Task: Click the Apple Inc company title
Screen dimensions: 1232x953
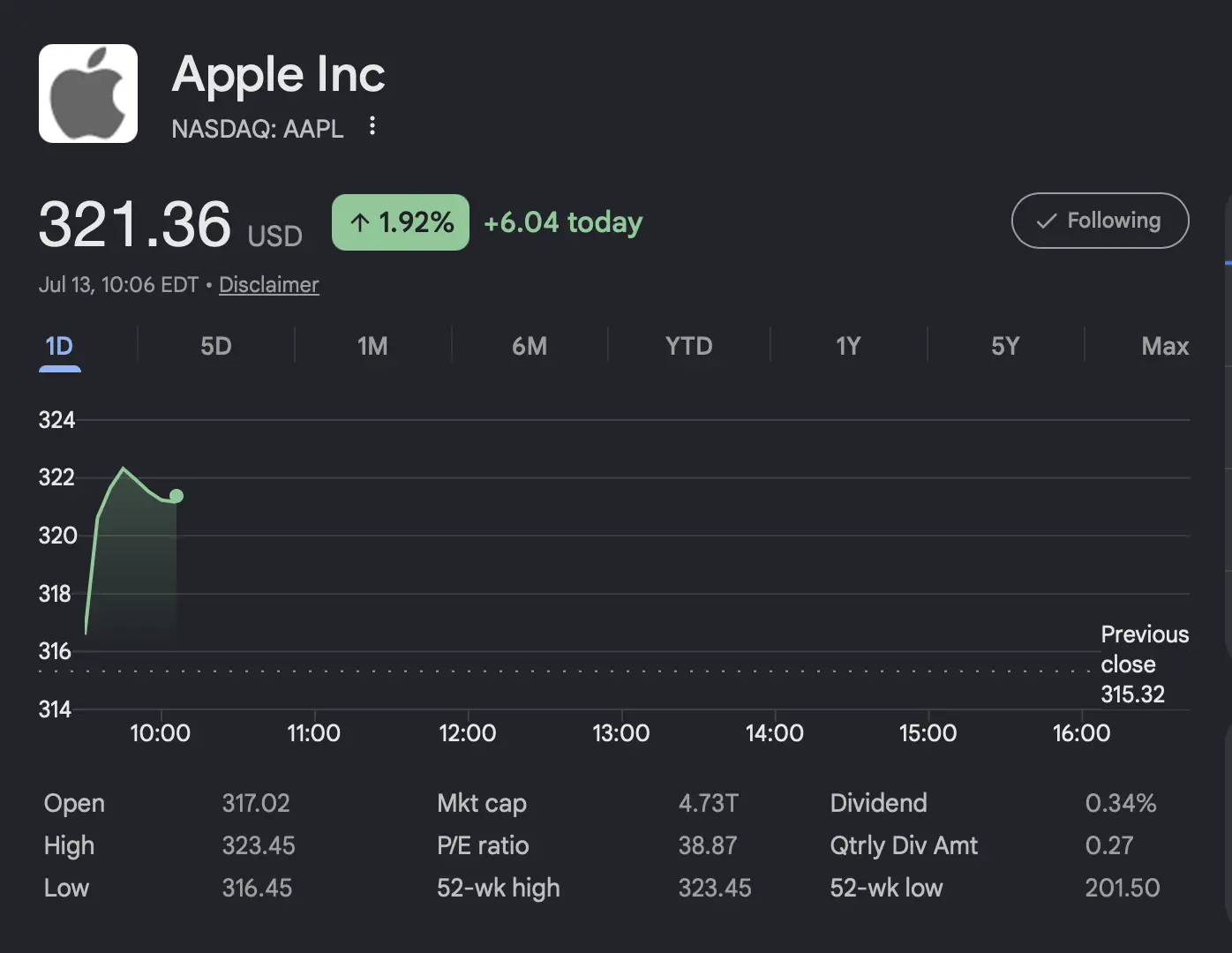Action: click(x=278, y=74)
